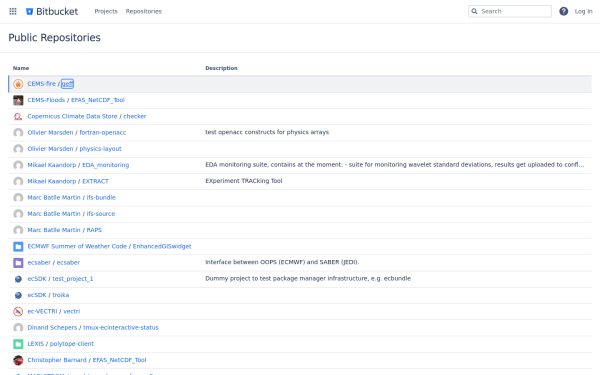Click the Name column header
Viewport: 600px width, 375px height.
click(21, 68)
